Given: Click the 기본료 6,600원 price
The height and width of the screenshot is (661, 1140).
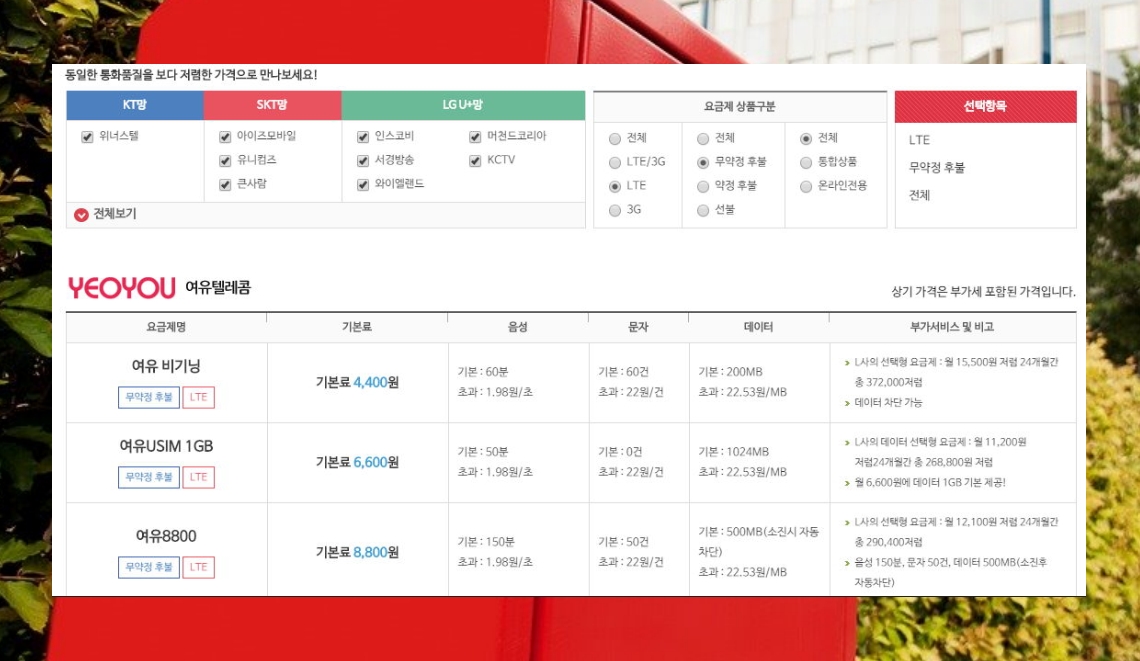Looking at the screenshot, I should pyautogui.click(x=357, y=462).
